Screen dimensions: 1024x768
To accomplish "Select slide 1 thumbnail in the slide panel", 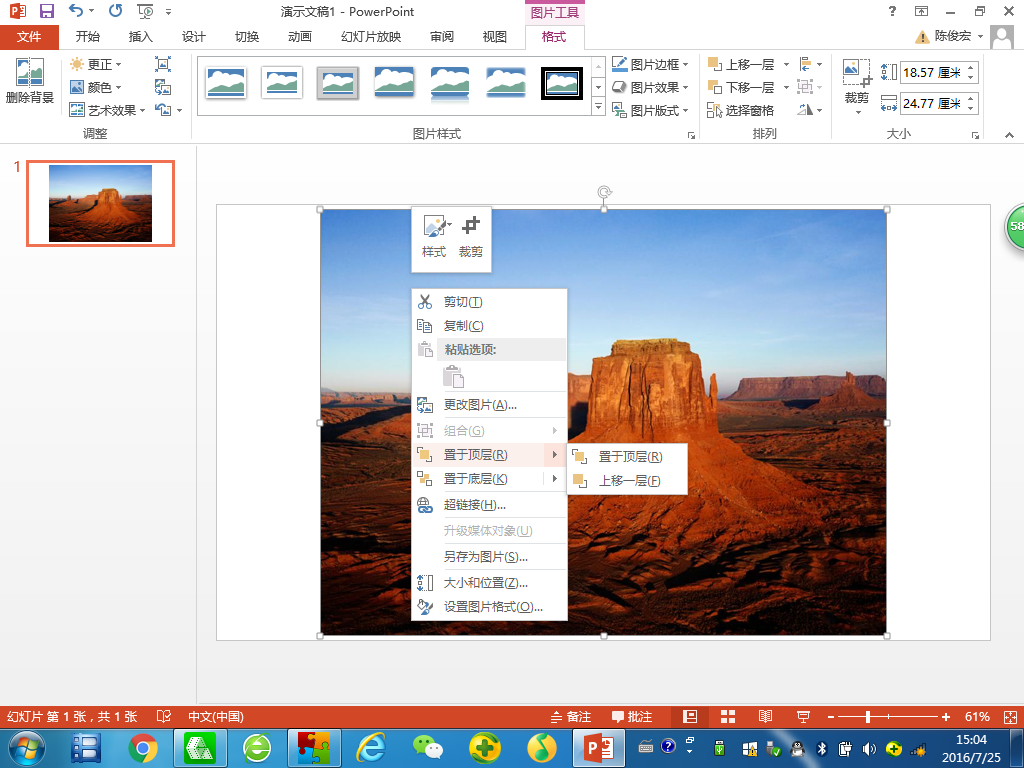I will tap(101, 203).
